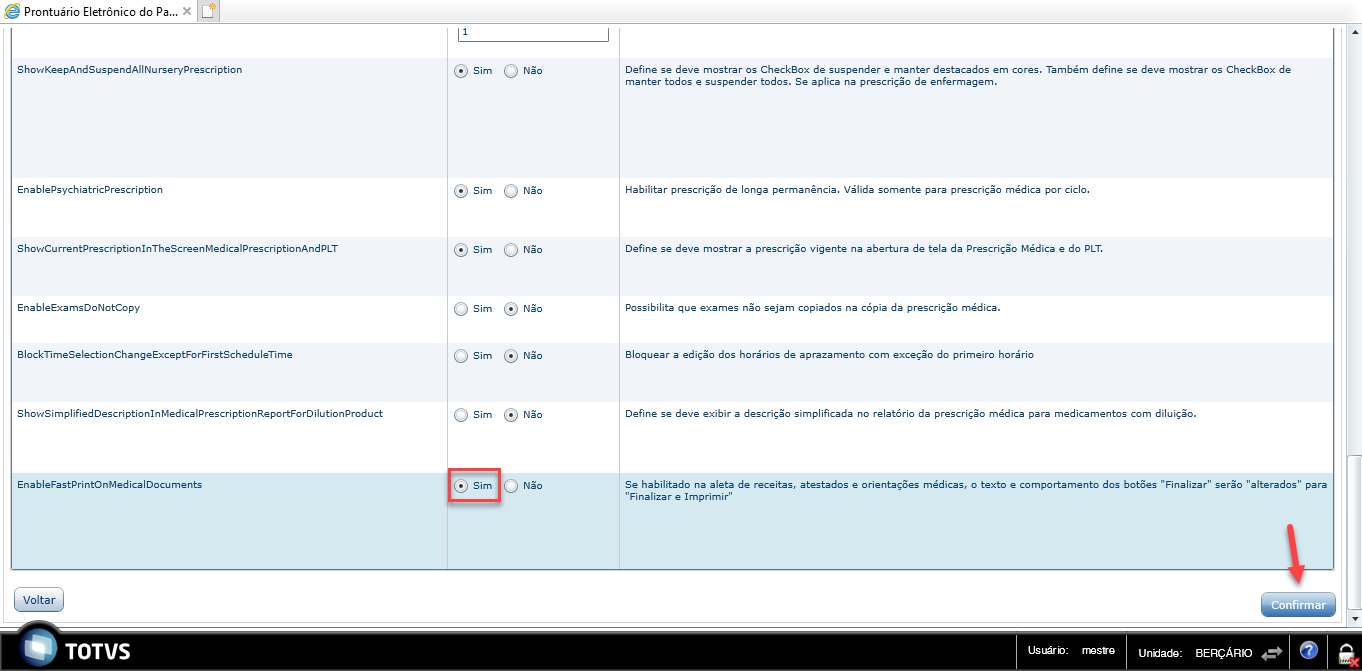Select Não for EnableExamsDoNotCopy
The height and width of the screenshot is (671, 1362).
511,309
